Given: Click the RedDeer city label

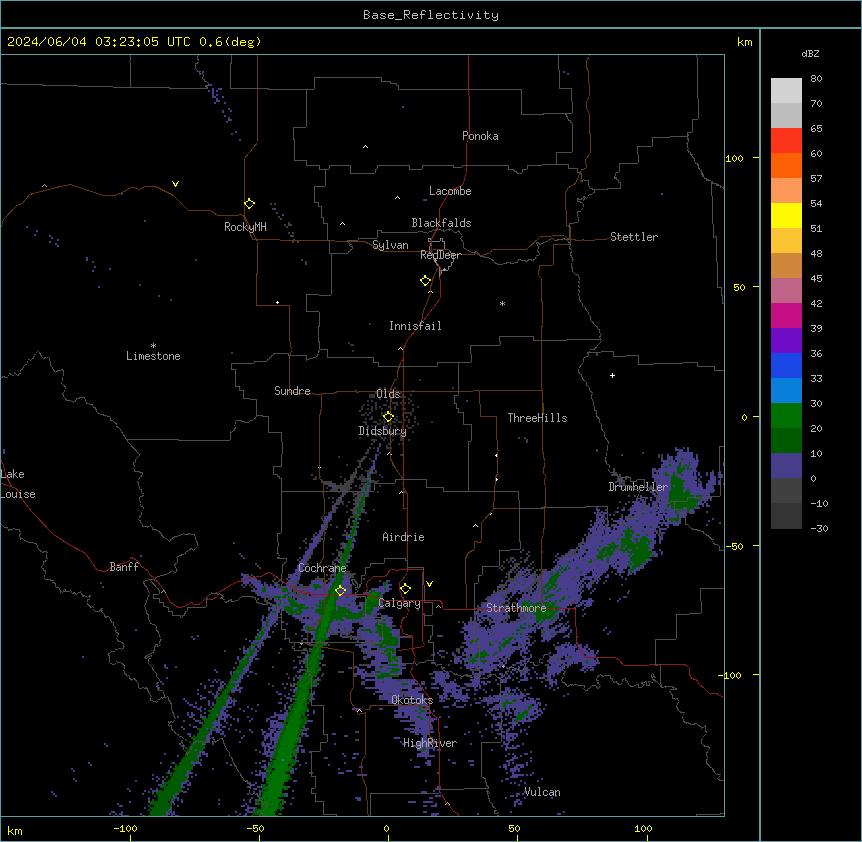Looking at the screenshot, I should tap(440, 255).
